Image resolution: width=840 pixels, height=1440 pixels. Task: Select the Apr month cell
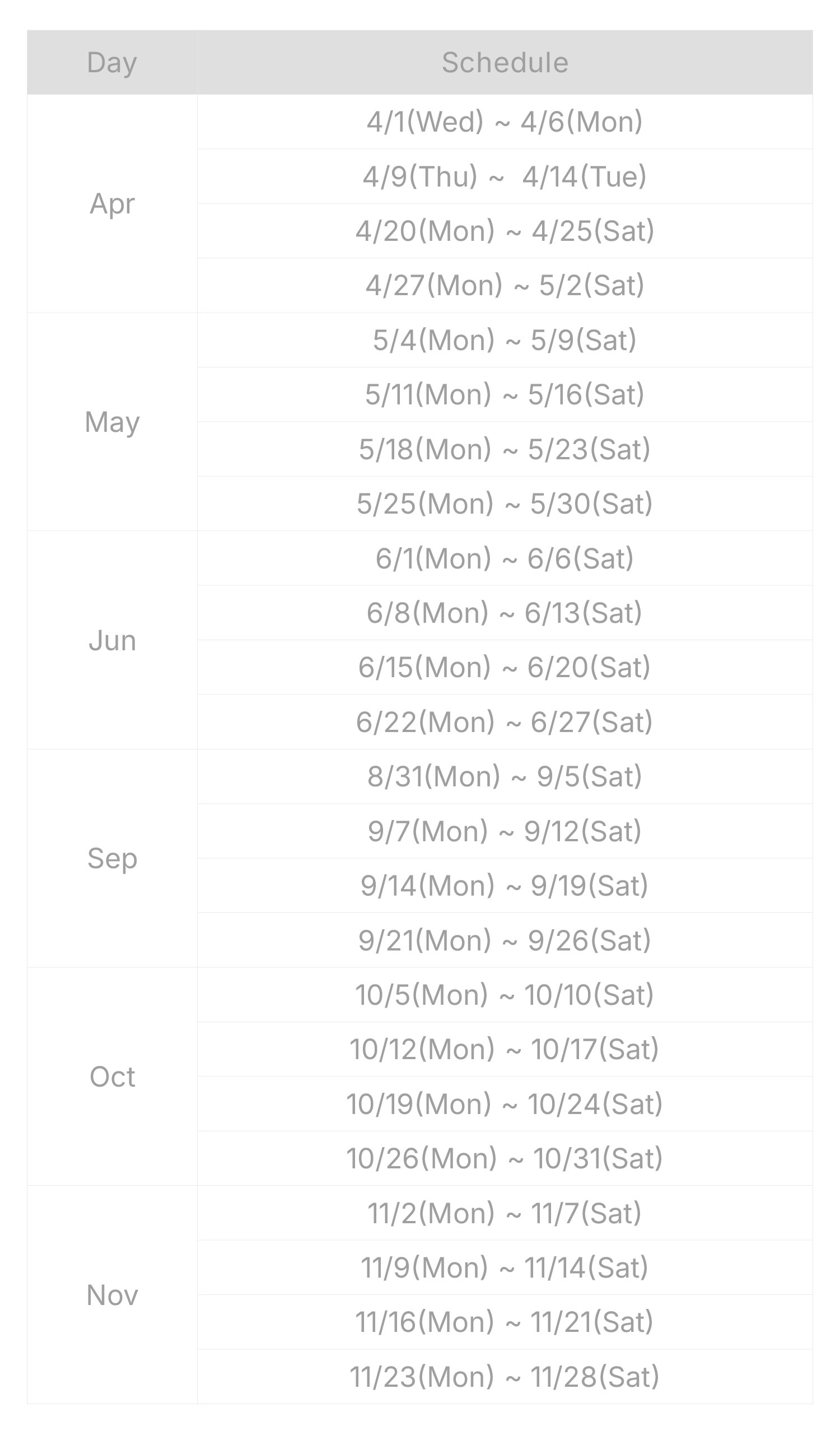pyautogui.click(x=112, y=203)
